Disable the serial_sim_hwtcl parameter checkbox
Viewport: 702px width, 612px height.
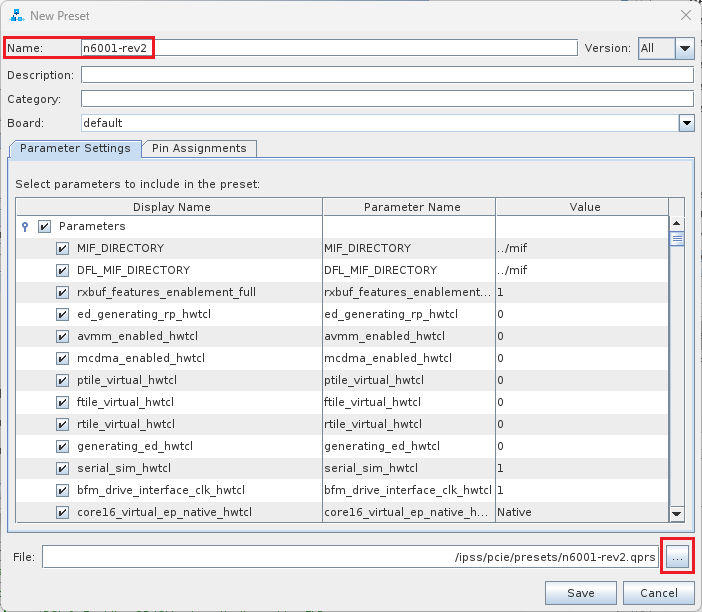[62, 468]
